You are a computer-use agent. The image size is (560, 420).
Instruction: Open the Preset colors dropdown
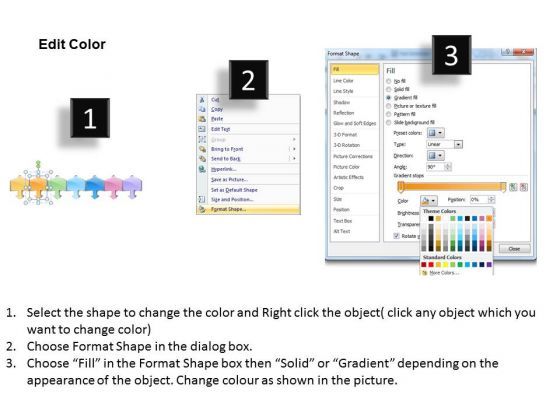[436, 133]
